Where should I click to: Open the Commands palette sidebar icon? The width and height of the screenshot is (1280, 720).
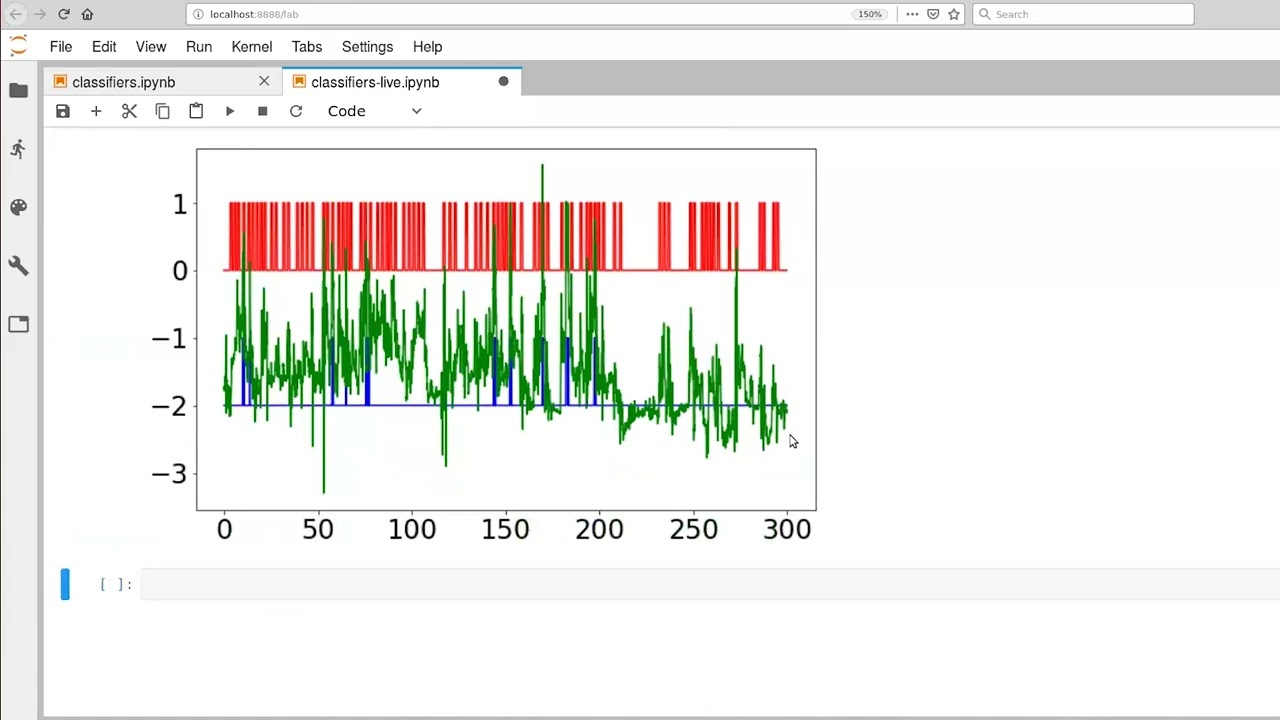[18, 207]
